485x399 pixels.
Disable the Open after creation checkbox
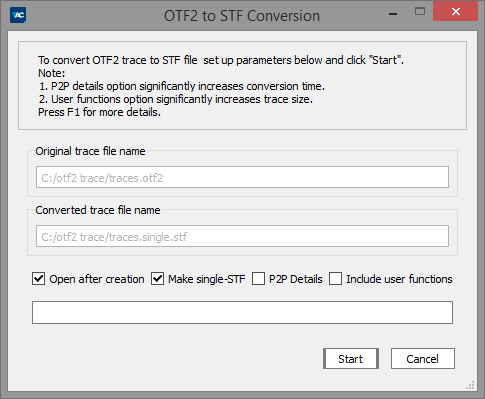point(39,278)
